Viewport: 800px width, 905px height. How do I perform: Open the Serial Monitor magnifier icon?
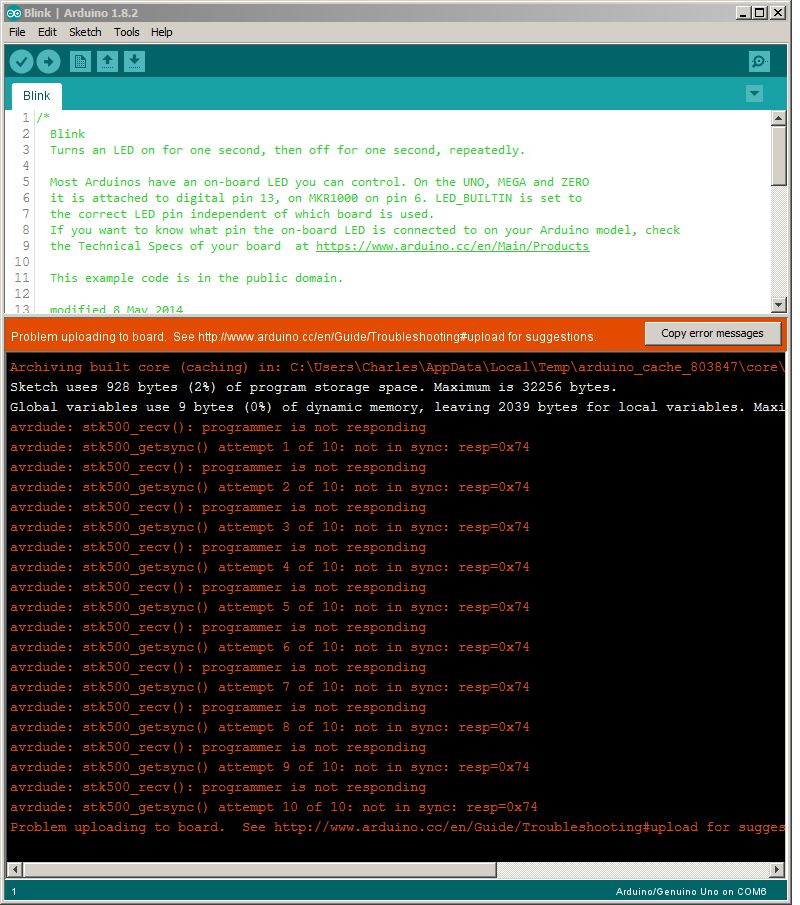759,62
